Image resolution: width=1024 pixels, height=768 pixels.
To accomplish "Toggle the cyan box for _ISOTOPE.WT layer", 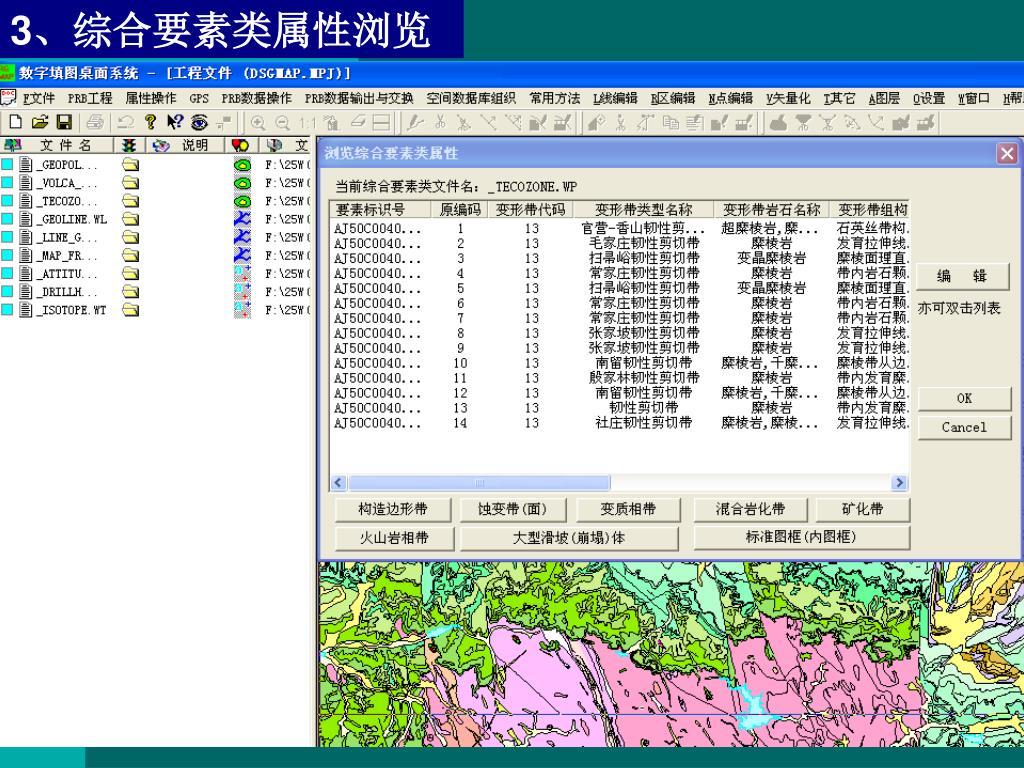I will point(7,310).
